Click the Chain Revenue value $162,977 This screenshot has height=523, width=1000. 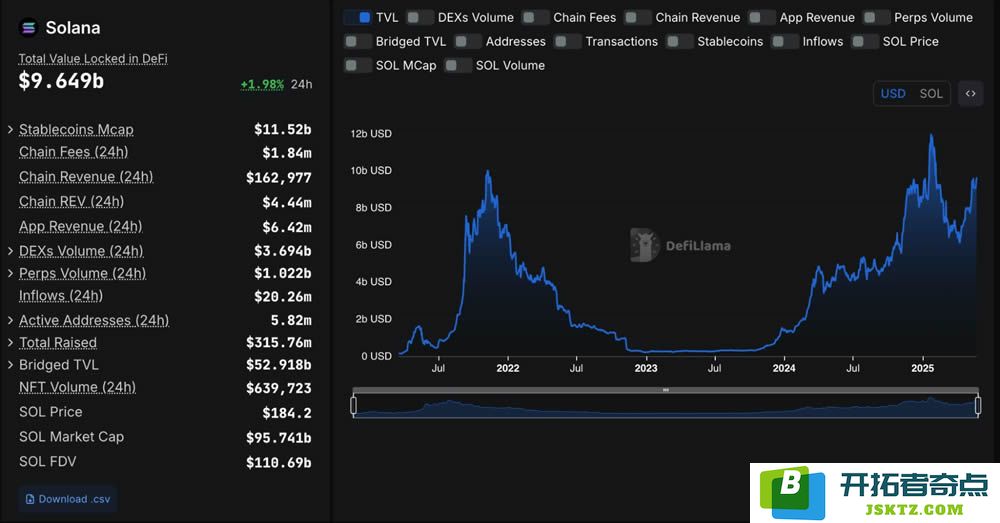tap(279, 177)
